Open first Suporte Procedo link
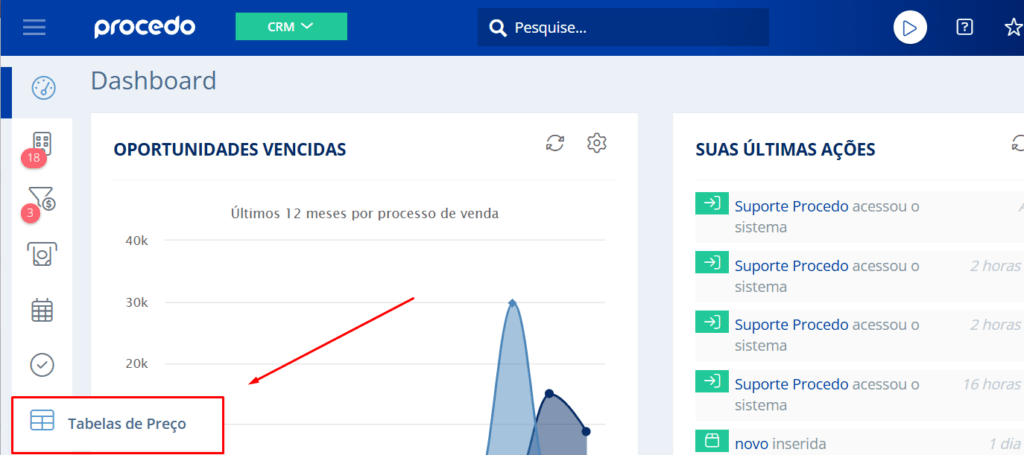 coord(792,207)
